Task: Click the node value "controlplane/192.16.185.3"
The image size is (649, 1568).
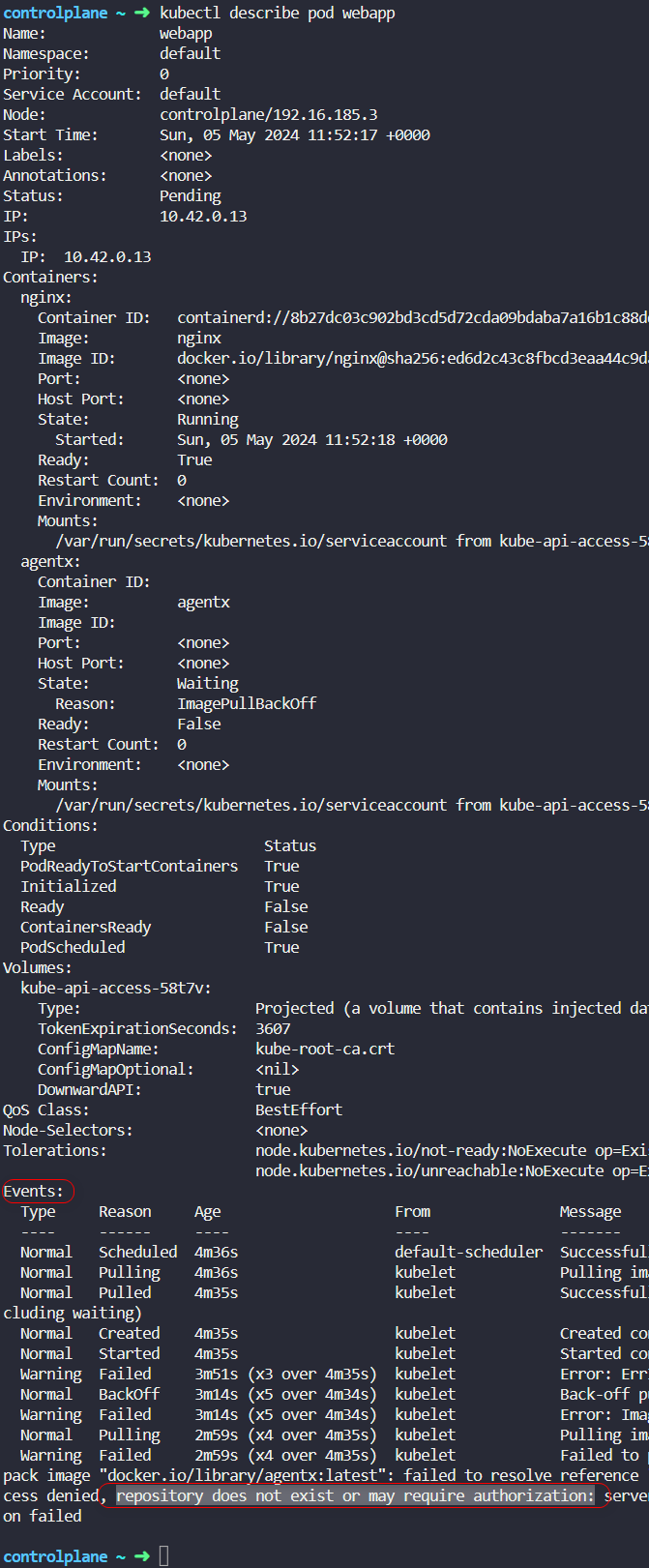Action: (x=269, y=114)
